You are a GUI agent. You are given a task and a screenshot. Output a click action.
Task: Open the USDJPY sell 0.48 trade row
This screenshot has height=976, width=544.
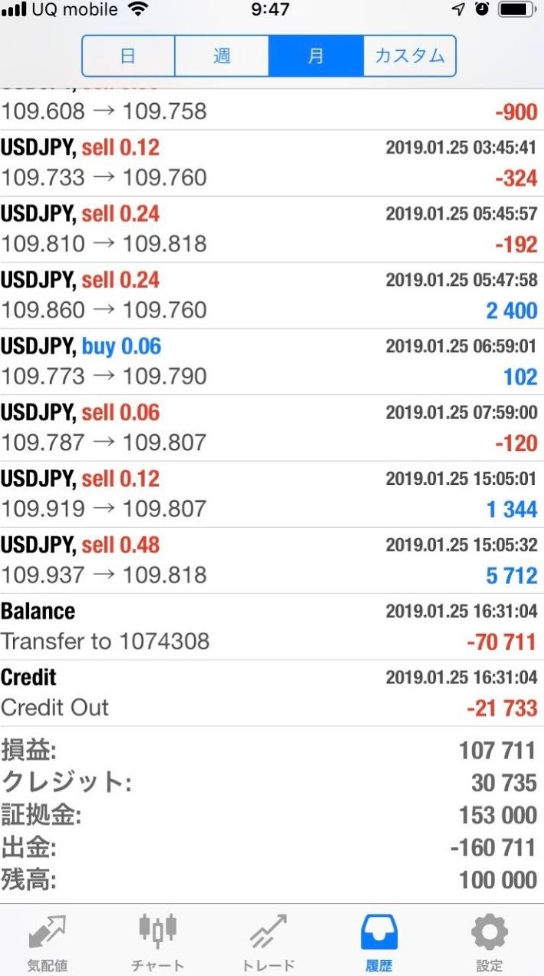click(x=272, y=560)
